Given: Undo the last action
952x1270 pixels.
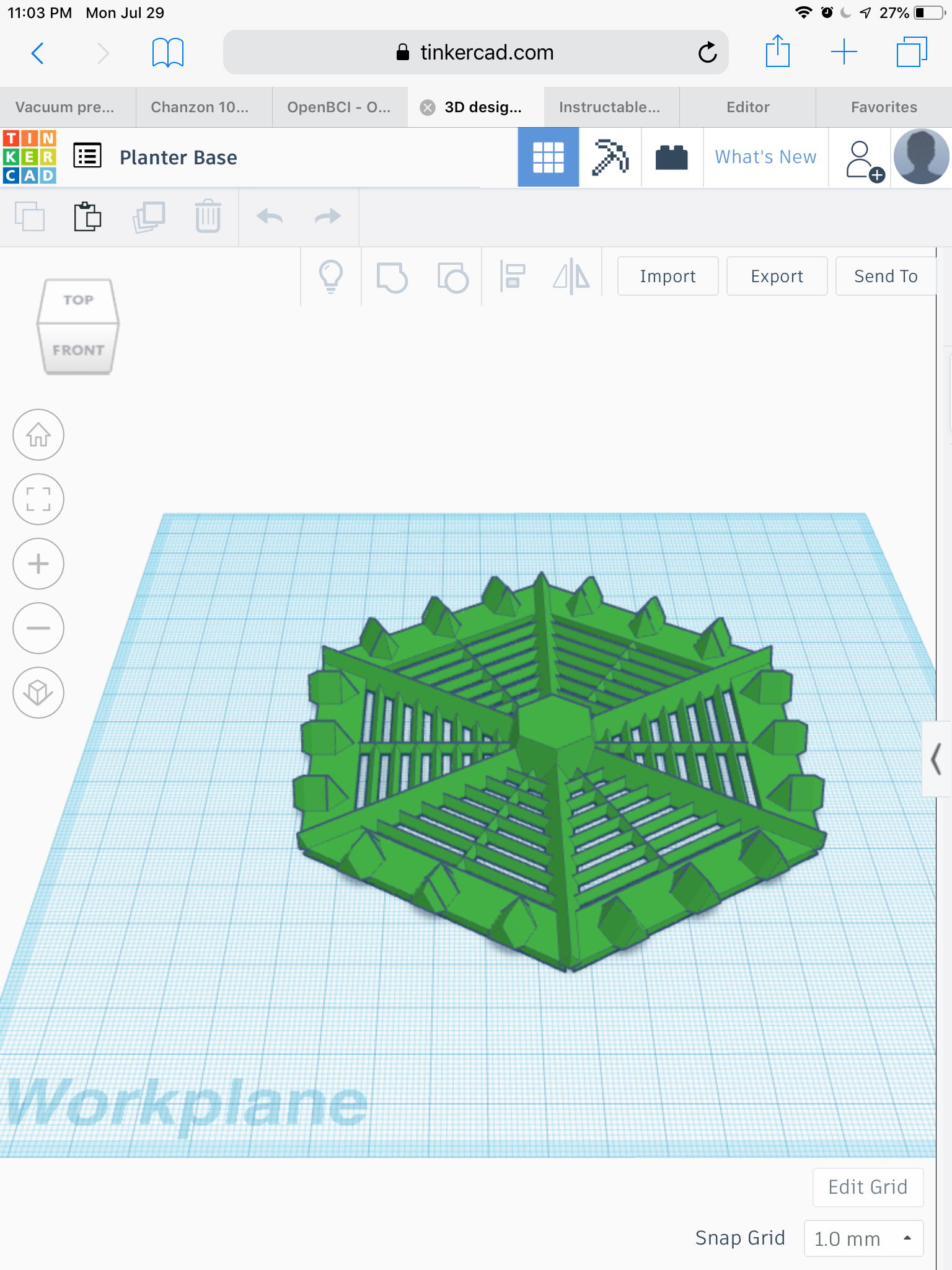Looking at the screenshot, I should click(270, 216).
